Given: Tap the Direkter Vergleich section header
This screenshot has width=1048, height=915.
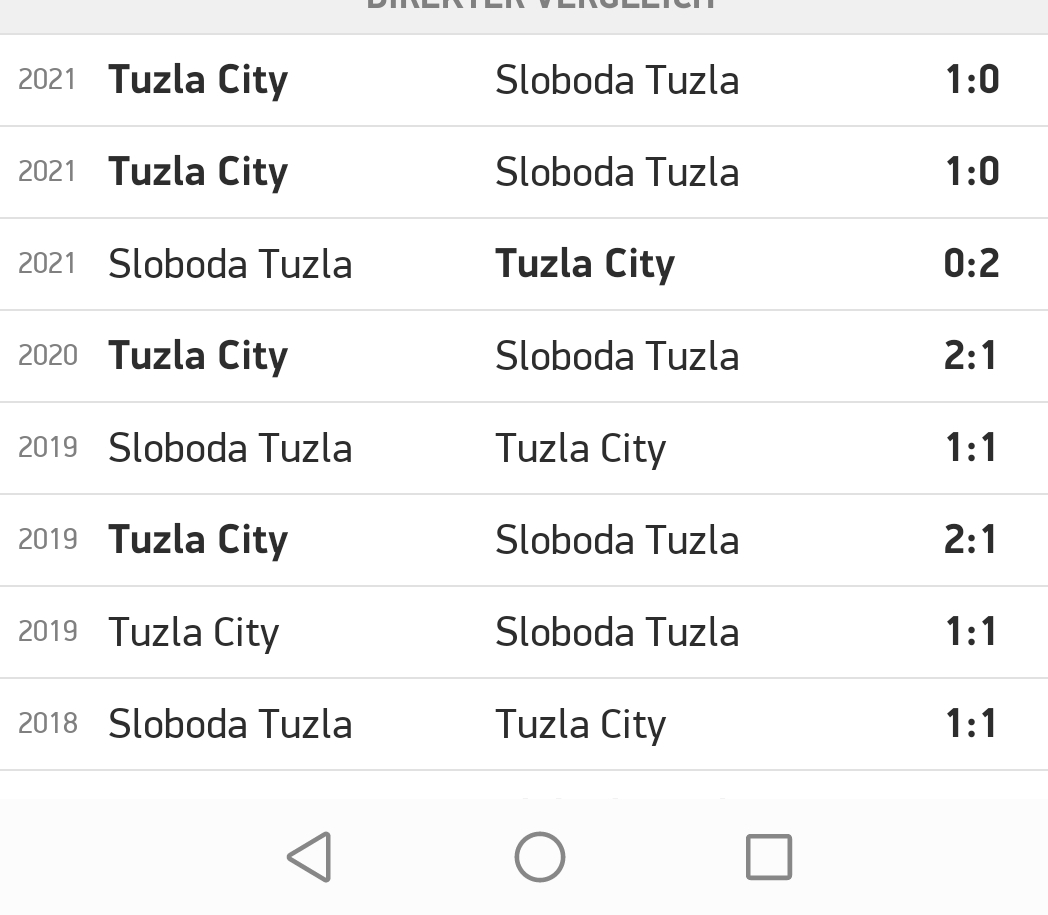Looking at the screenshot, I should (540, 4).
